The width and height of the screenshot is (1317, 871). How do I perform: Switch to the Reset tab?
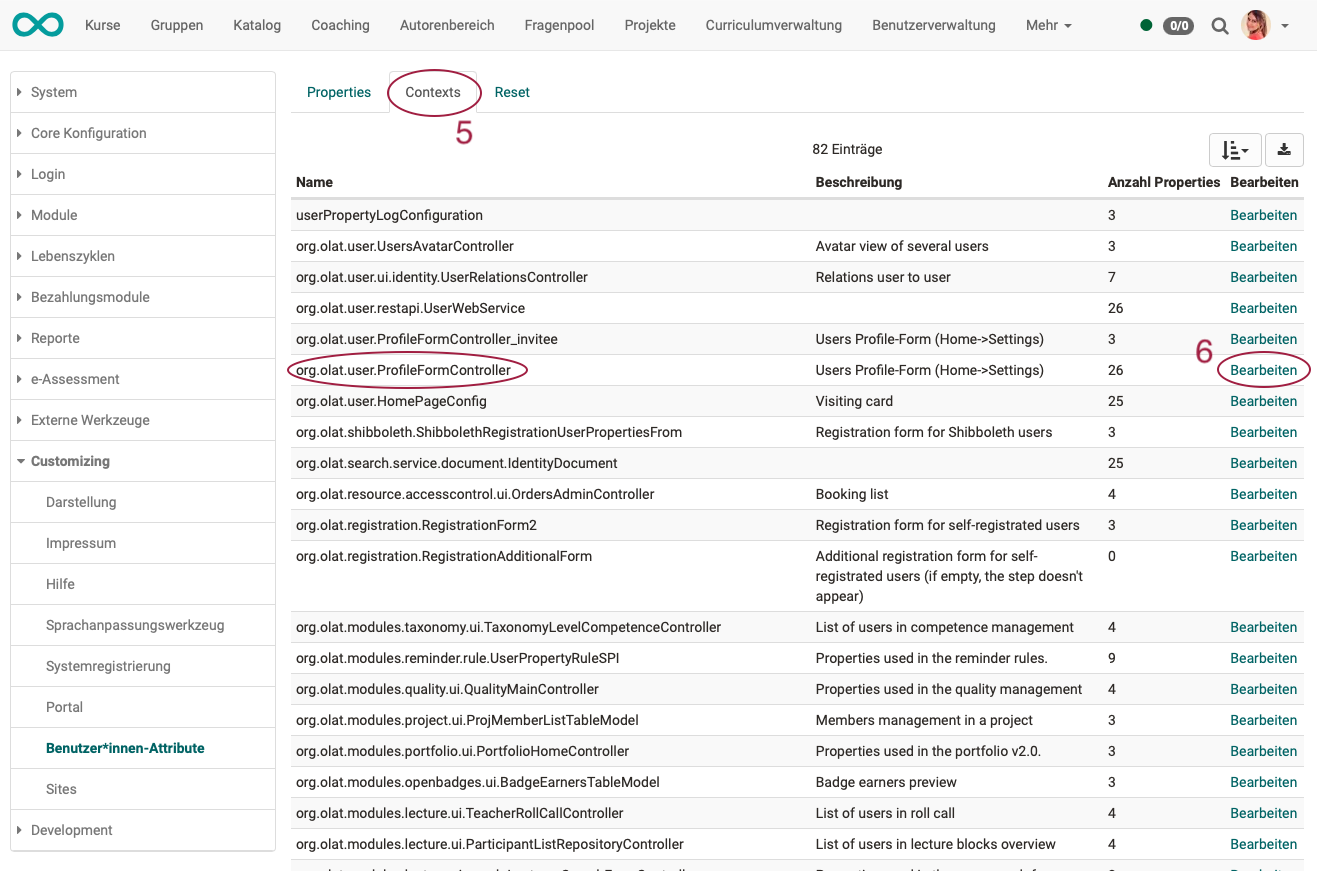512,92
